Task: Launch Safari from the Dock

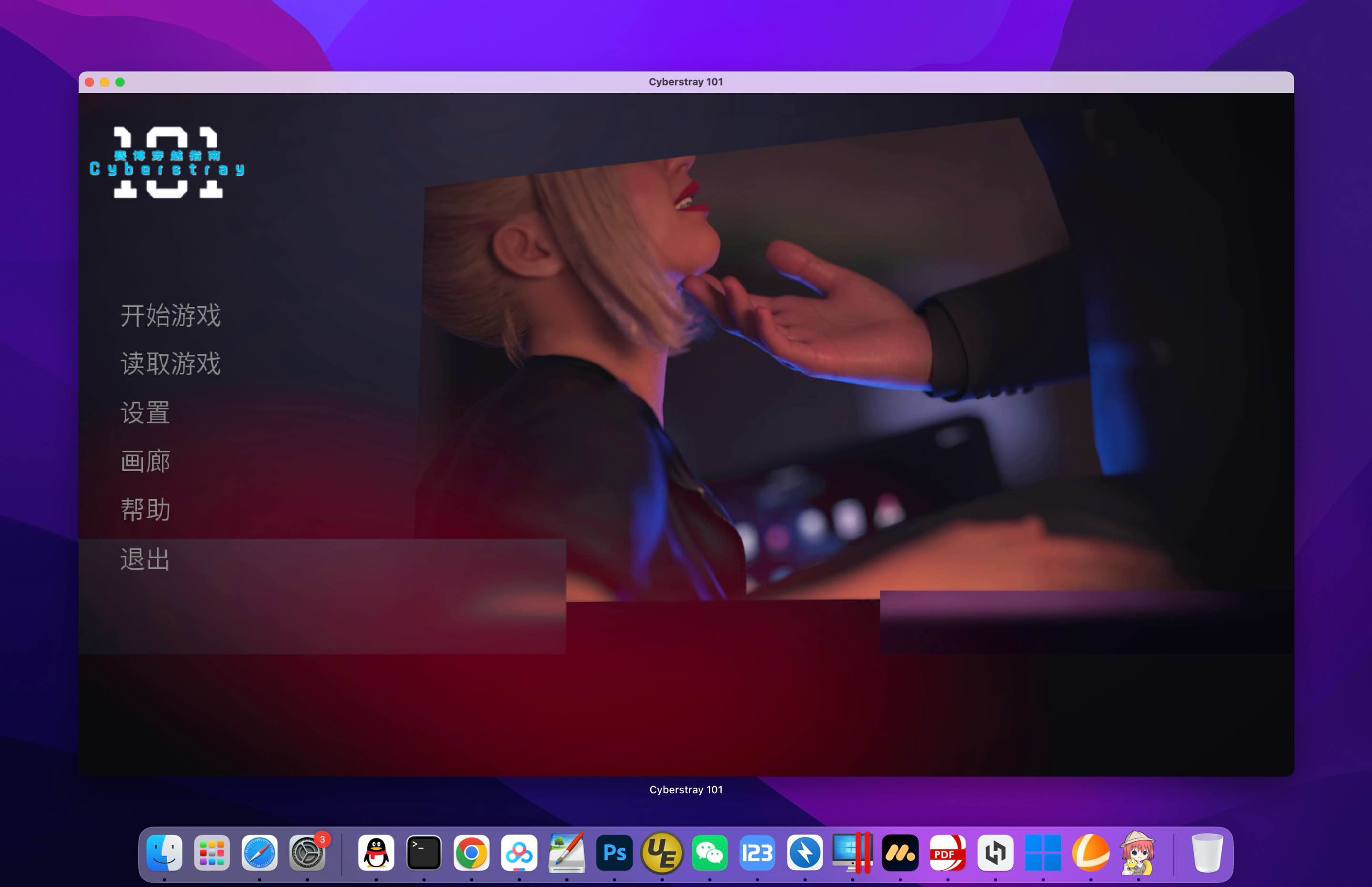Action: click(259, 852)
